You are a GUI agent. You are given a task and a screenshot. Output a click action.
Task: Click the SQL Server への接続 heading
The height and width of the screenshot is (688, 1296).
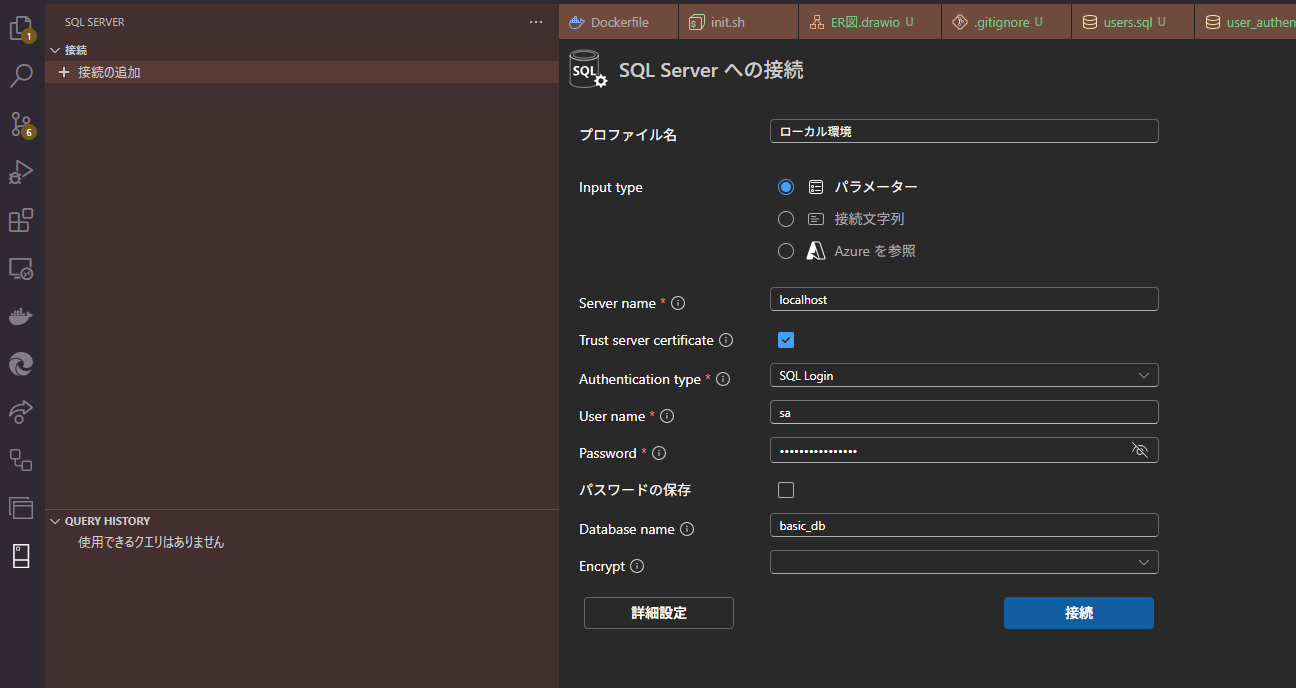pyautogui.click(x=711, y=70)
